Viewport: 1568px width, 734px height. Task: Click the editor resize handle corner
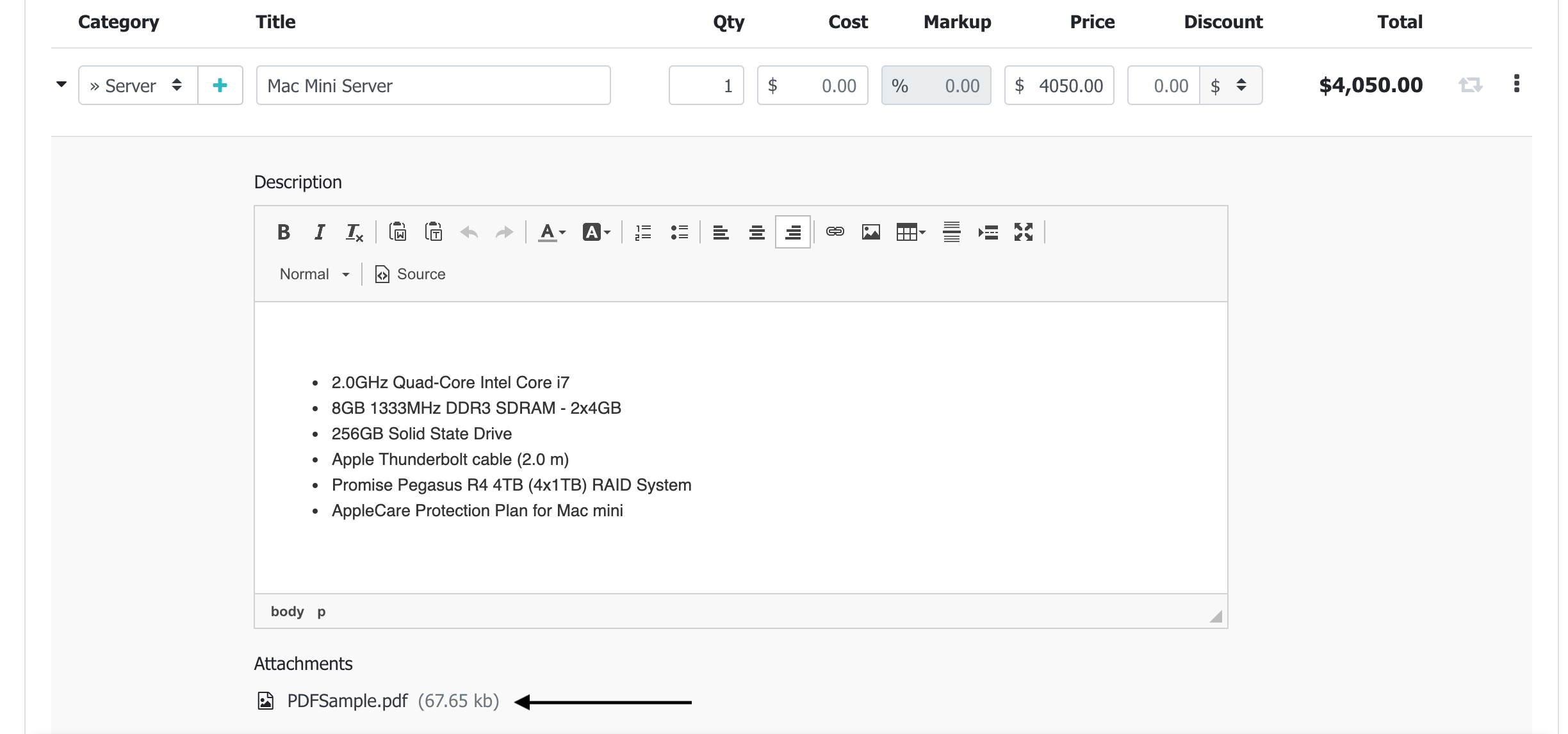[1216, 616]
